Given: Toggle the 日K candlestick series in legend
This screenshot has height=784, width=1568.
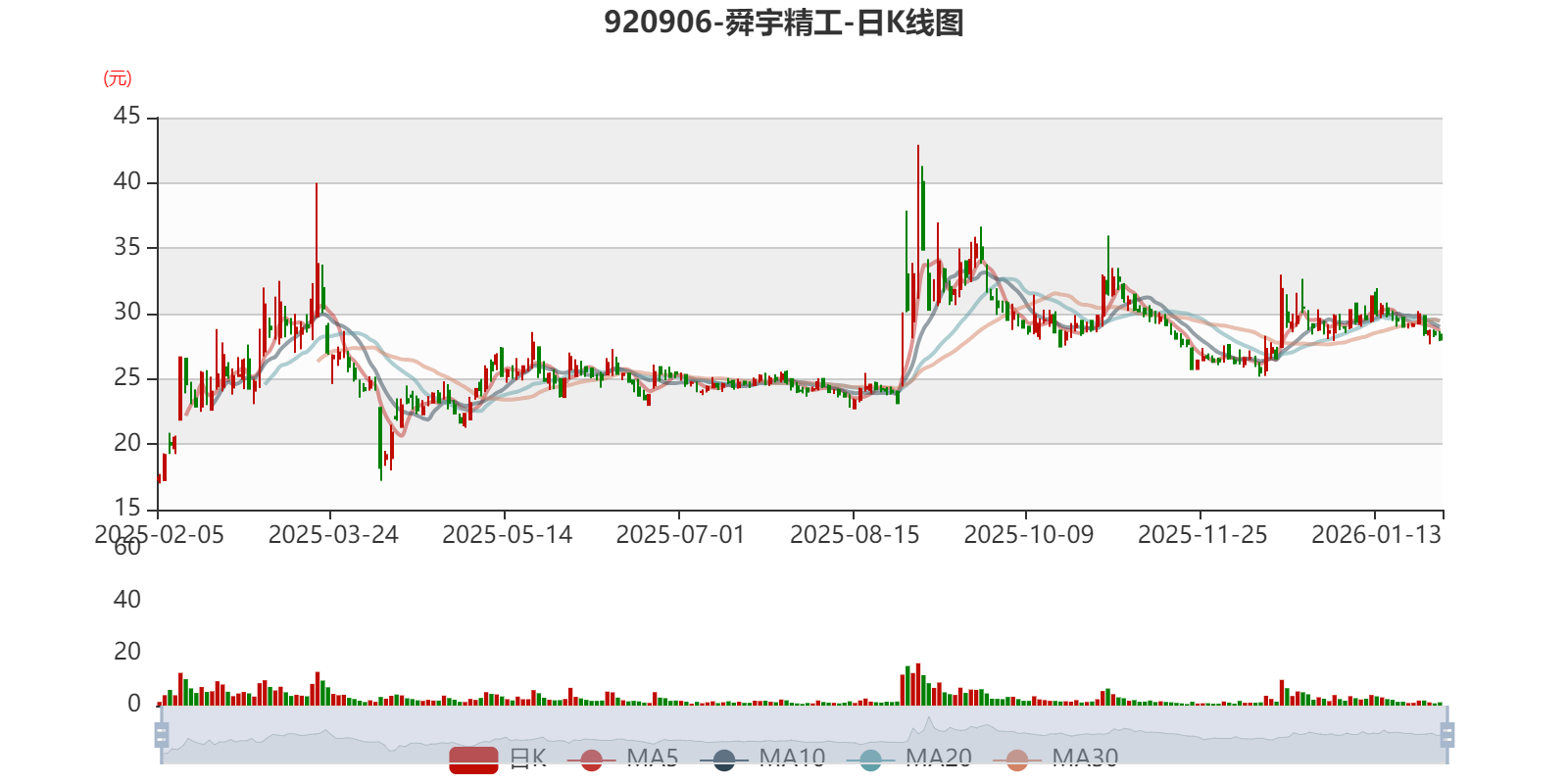Looking at the screenshot, I should [x=498, y=759].
